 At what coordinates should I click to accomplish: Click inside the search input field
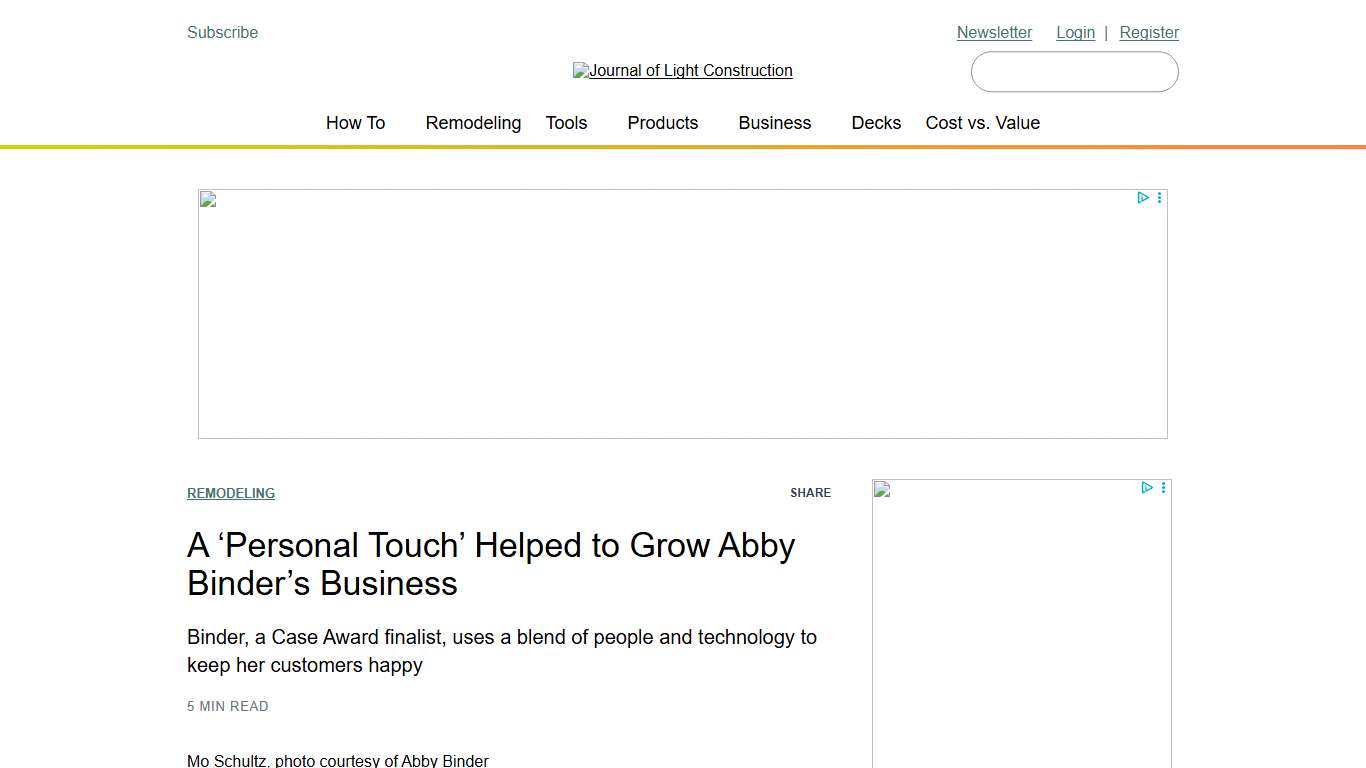click(x=1074, y=71)
